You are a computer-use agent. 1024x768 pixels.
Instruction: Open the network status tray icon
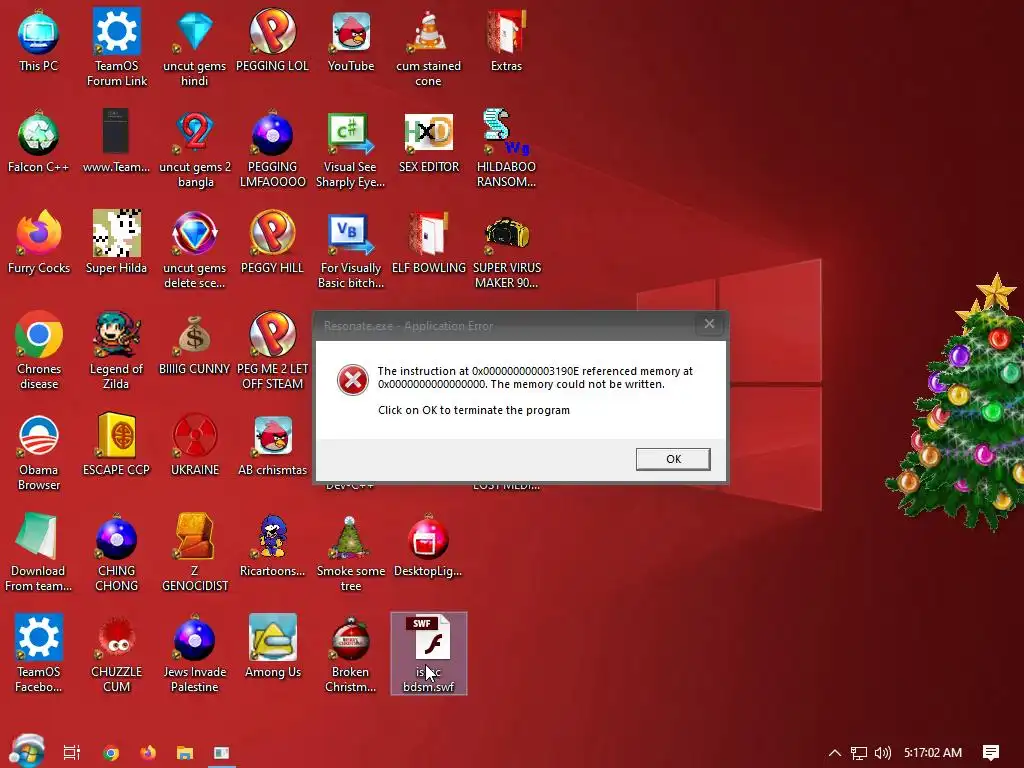[859, 753]
